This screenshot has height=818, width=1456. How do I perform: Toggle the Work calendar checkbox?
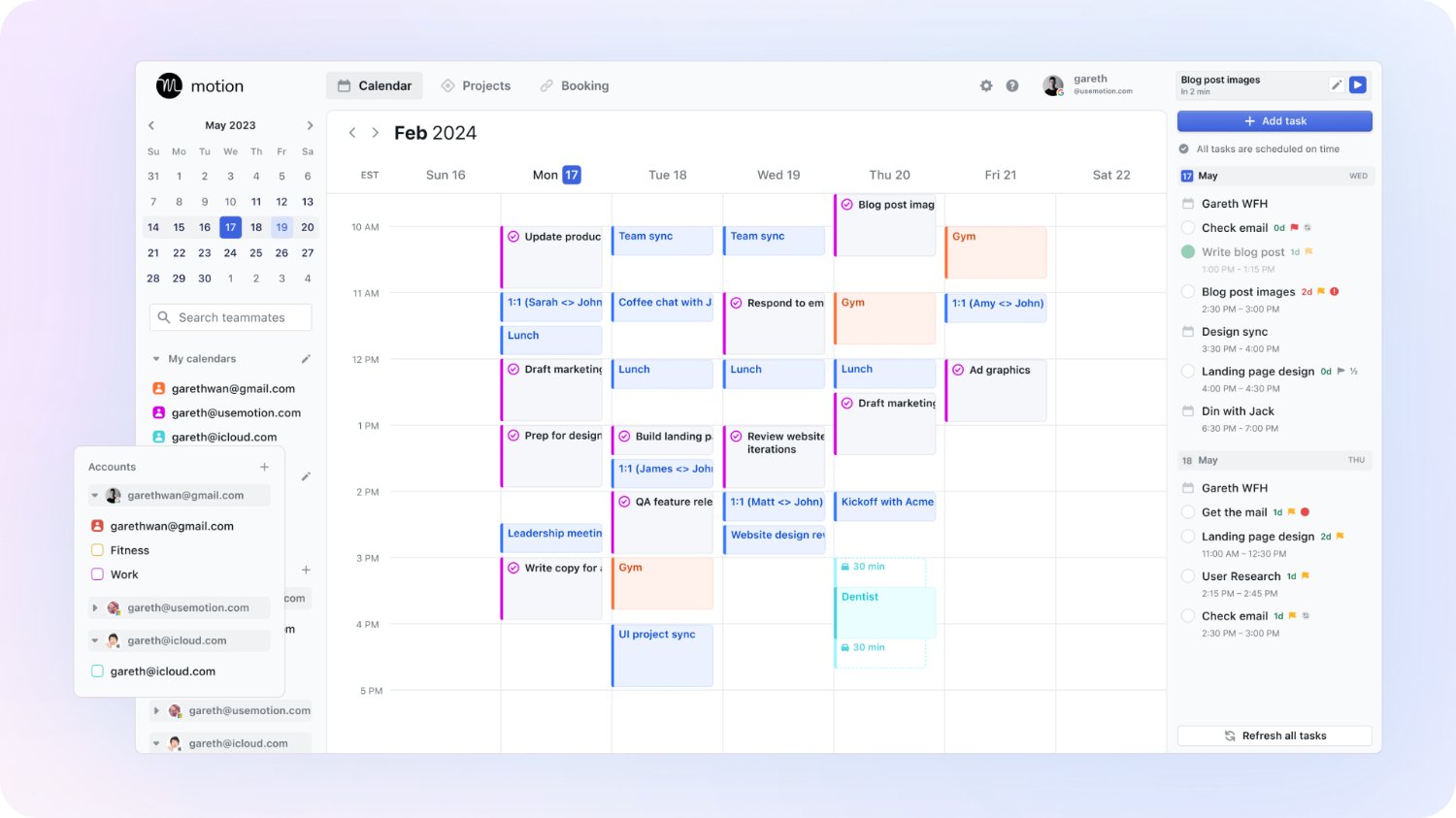pos(97,574)
